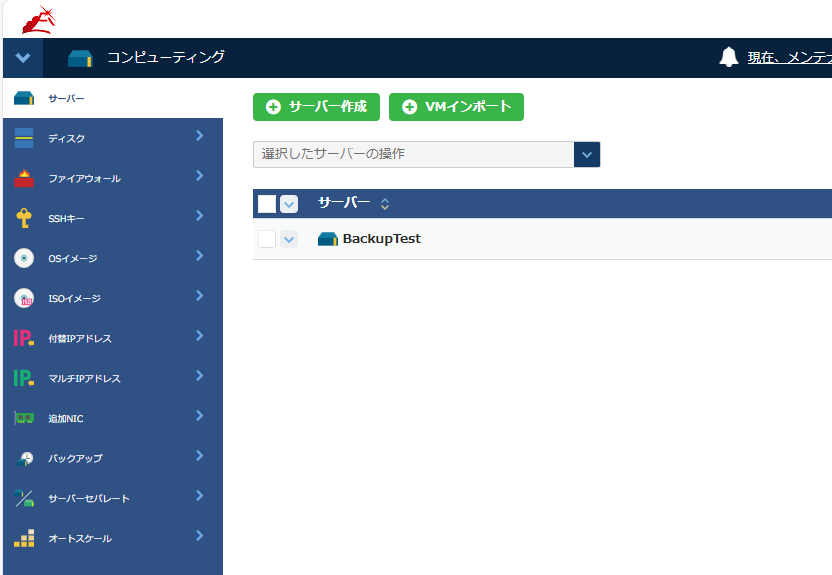Screen dimensions: 832x575
Task: Click the autoscale icon
Action: [x=24, y=538]
